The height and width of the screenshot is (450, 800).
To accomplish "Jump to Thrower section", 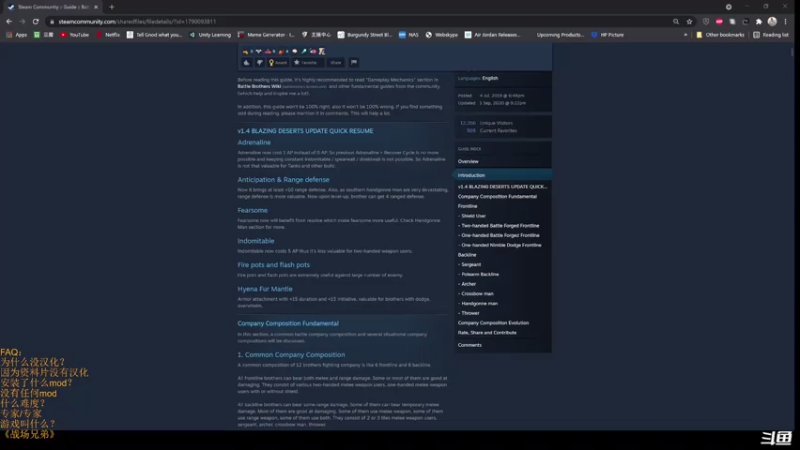I will click(x=469, y=313).
